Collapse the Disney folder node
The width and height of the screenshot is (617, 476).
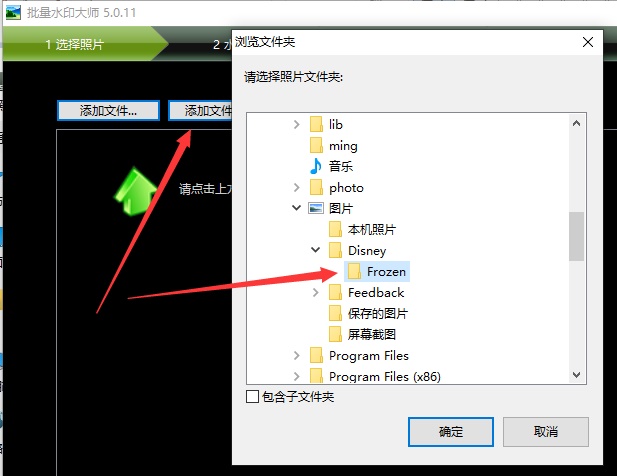pos(315,250)
